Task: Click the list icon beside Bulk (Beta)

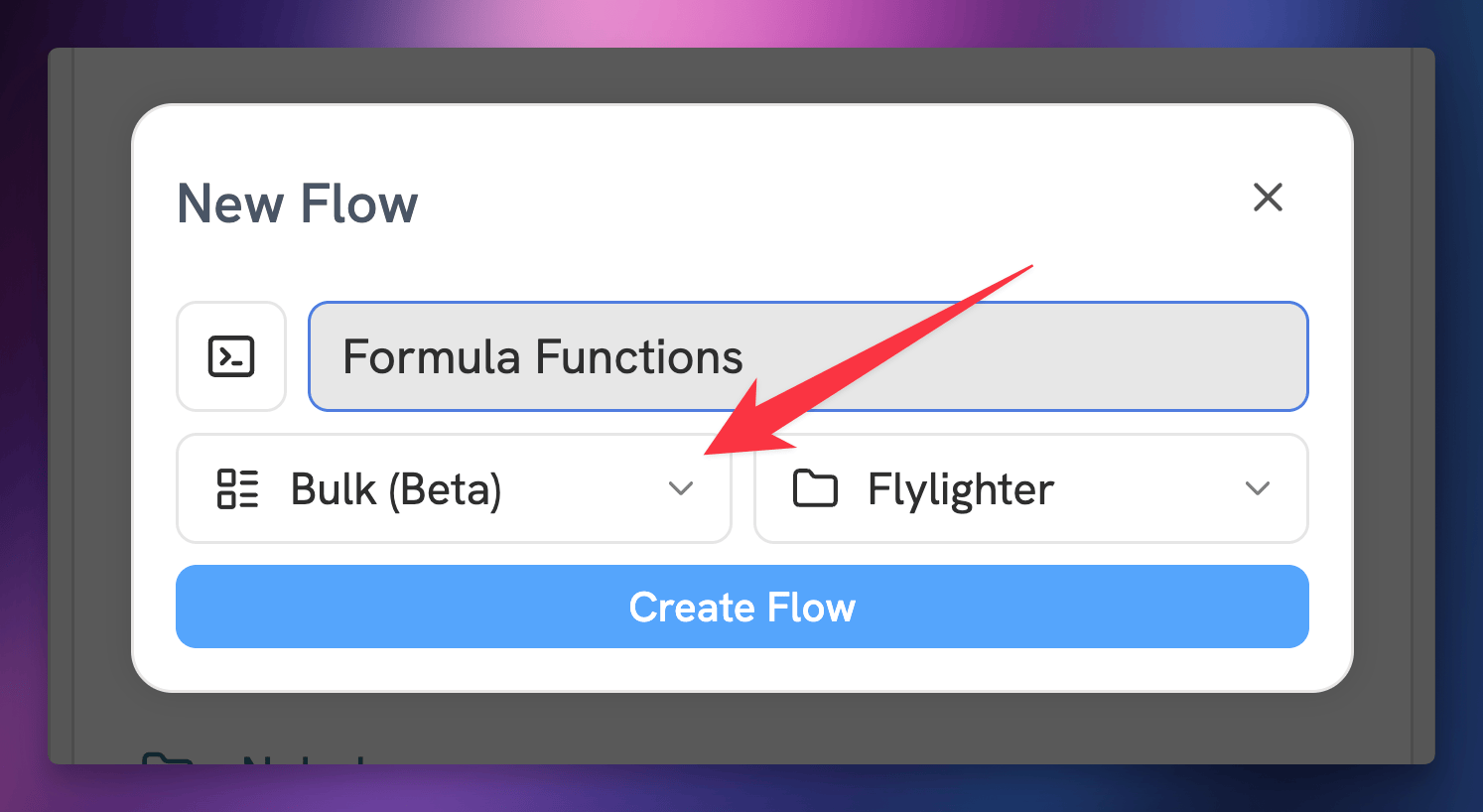Action: pos(237,488)
